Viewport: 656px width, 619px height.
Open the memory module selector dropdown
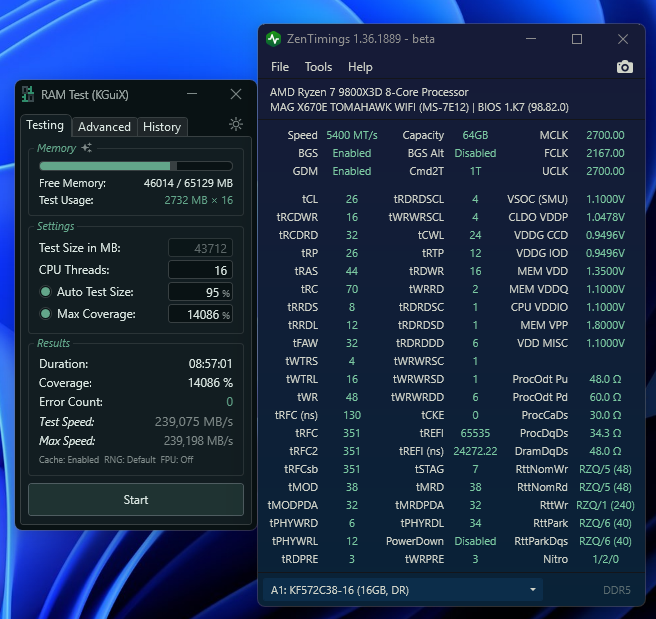pos(402,590)
